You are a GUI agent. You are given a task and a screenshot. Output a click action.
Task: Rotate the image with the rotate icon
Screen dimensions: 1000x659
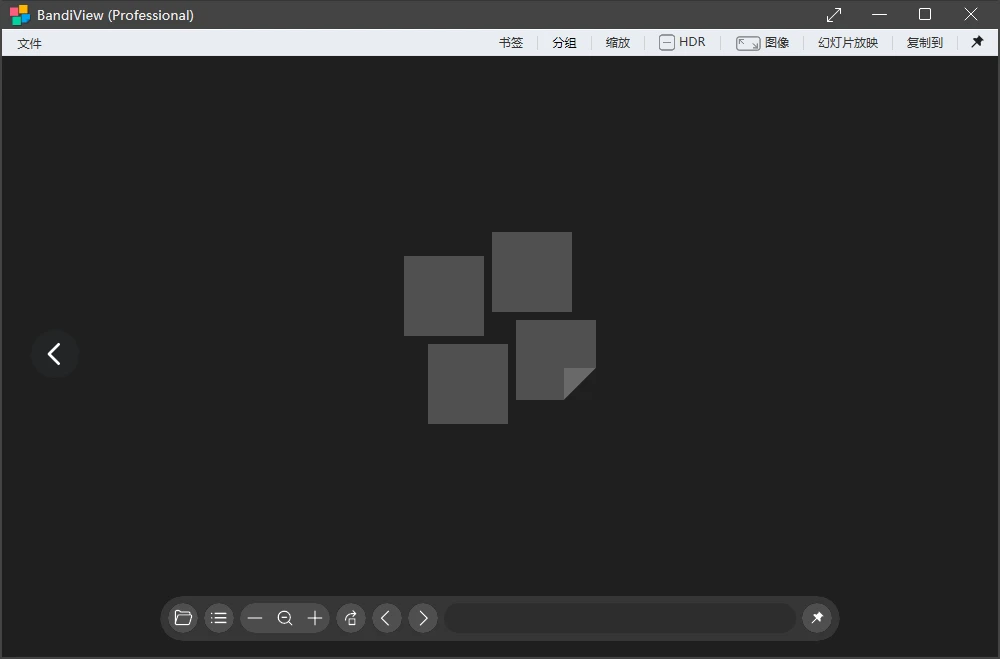351,618
